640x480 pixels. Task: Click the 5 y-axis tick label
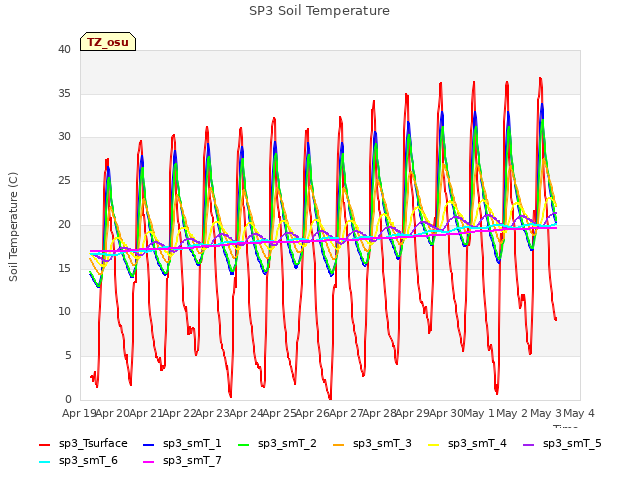pos(68,356)
